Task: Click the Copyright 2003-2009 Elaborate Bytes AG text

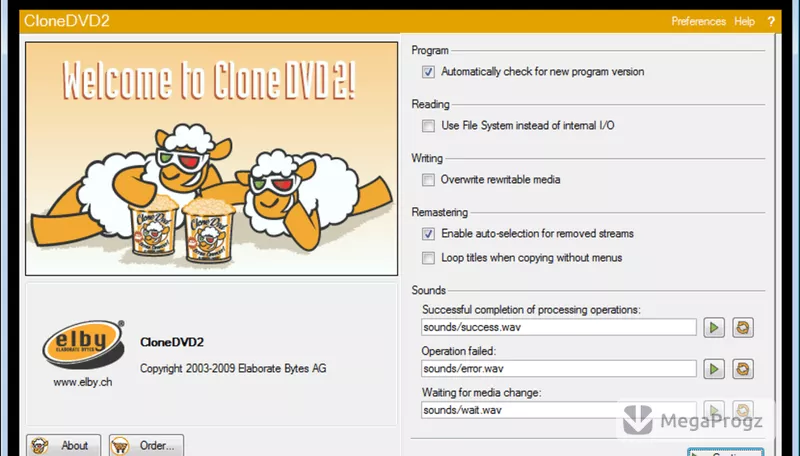Action: pos(233,368)
